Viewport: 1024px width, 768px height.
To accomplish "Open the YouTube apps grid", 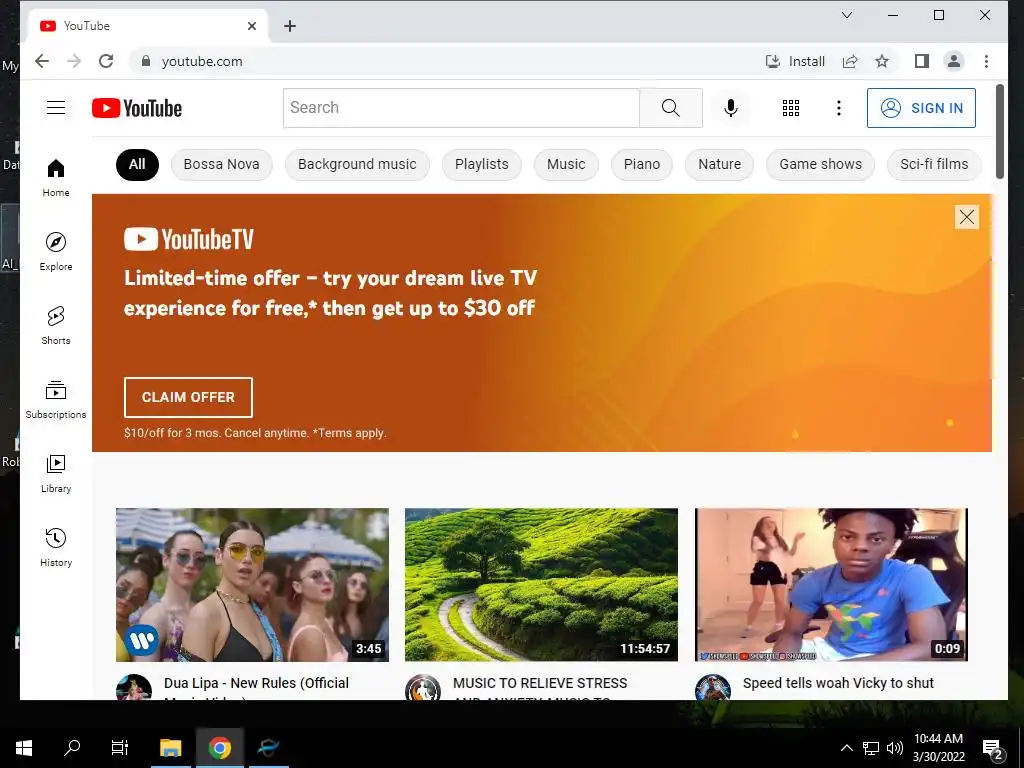I will tap(791, 108).
